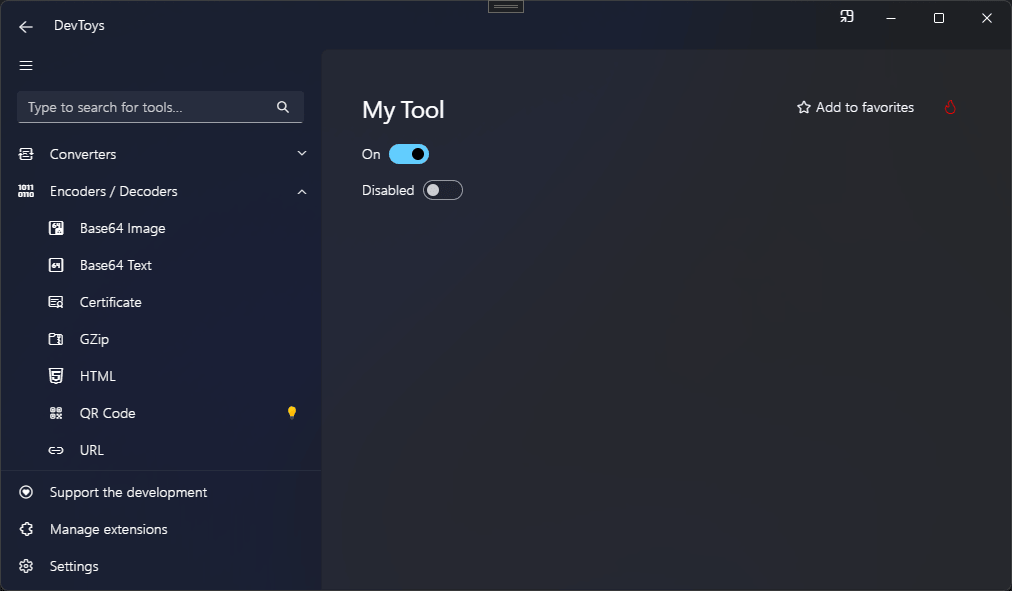Focus the tool search box
Screen dimensions: 1012x591
click(145, 107)
